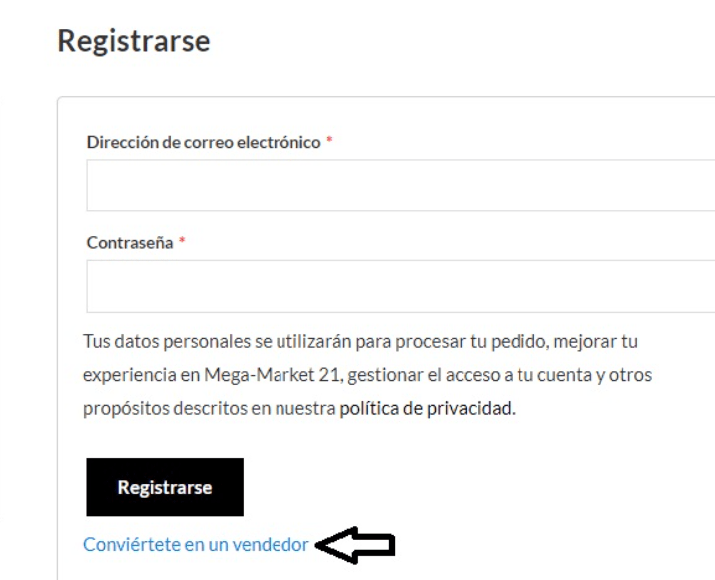
Task: Click the Mega-Market 21 text in the notice
Action: [273, 375]
